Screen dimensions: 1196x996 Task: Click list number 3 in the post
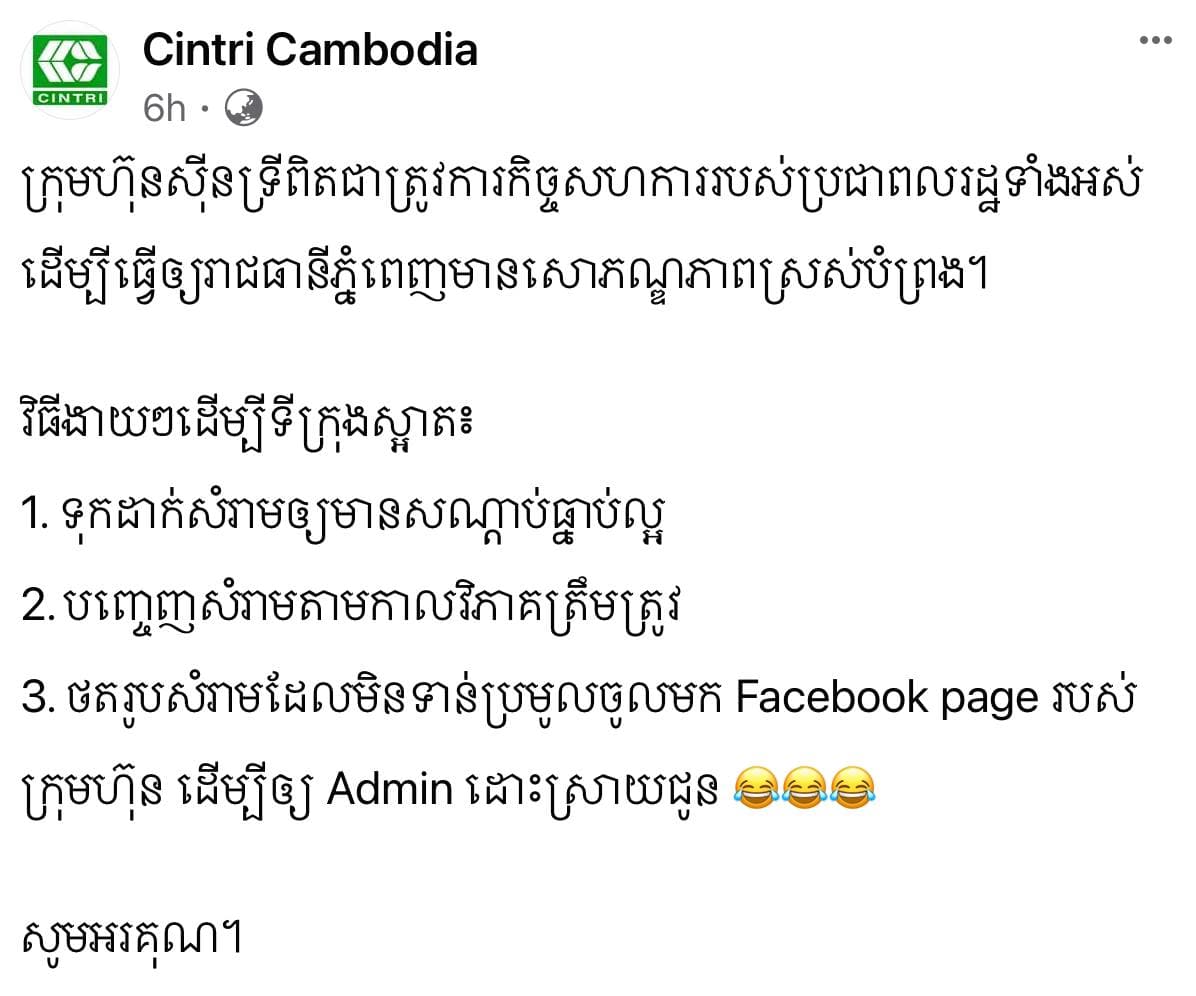pos(37,698)
